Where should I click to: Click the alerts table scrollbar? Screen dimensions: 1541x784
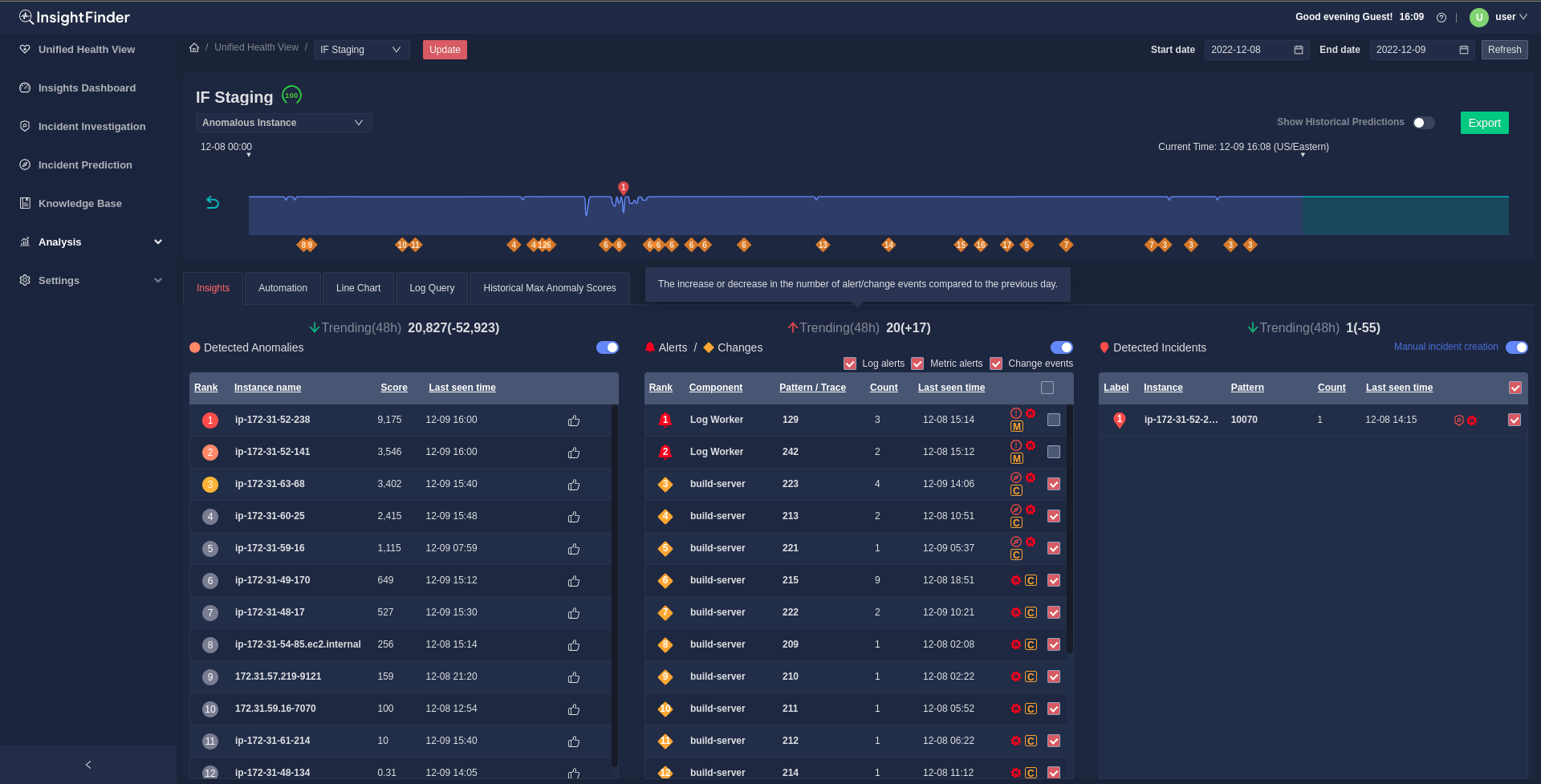click(x=1070, y=530)
